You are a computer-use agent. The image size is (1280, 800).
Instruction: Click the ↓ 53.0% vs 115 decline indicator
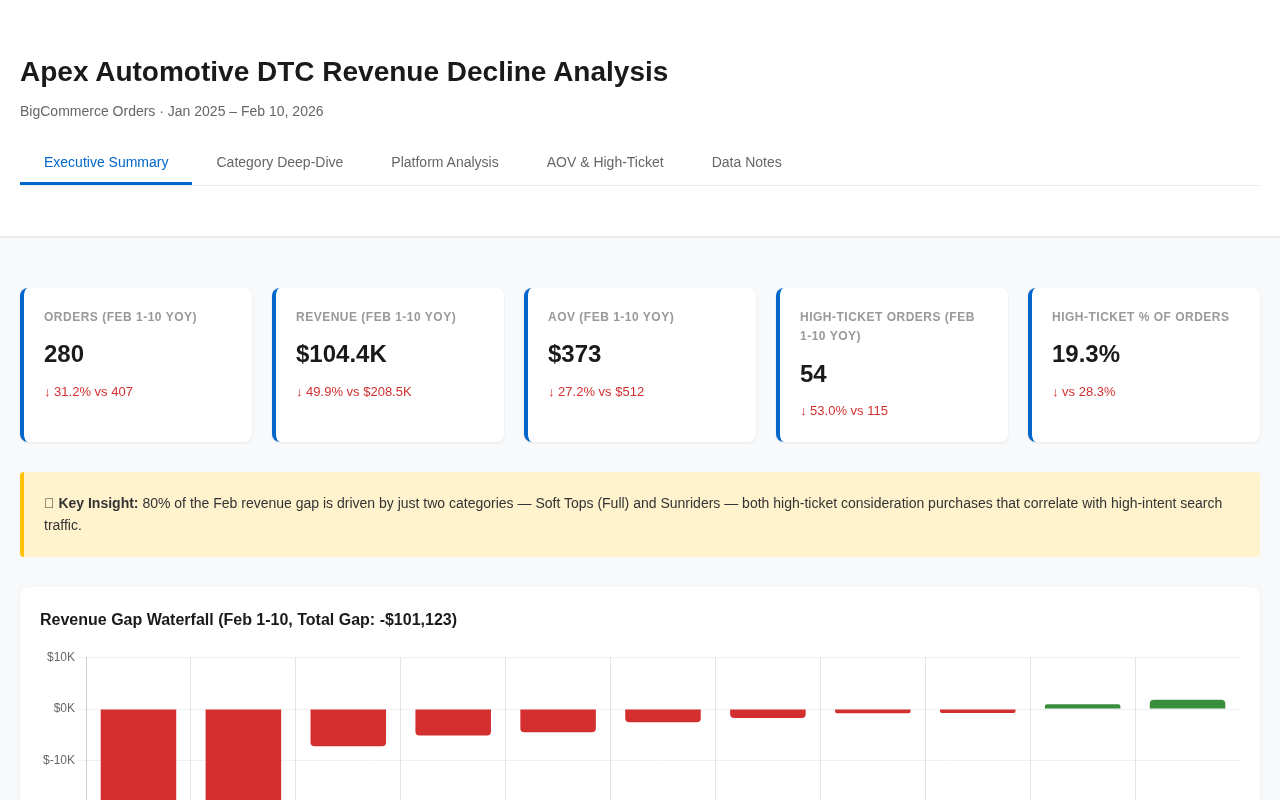tap(844, 409)
